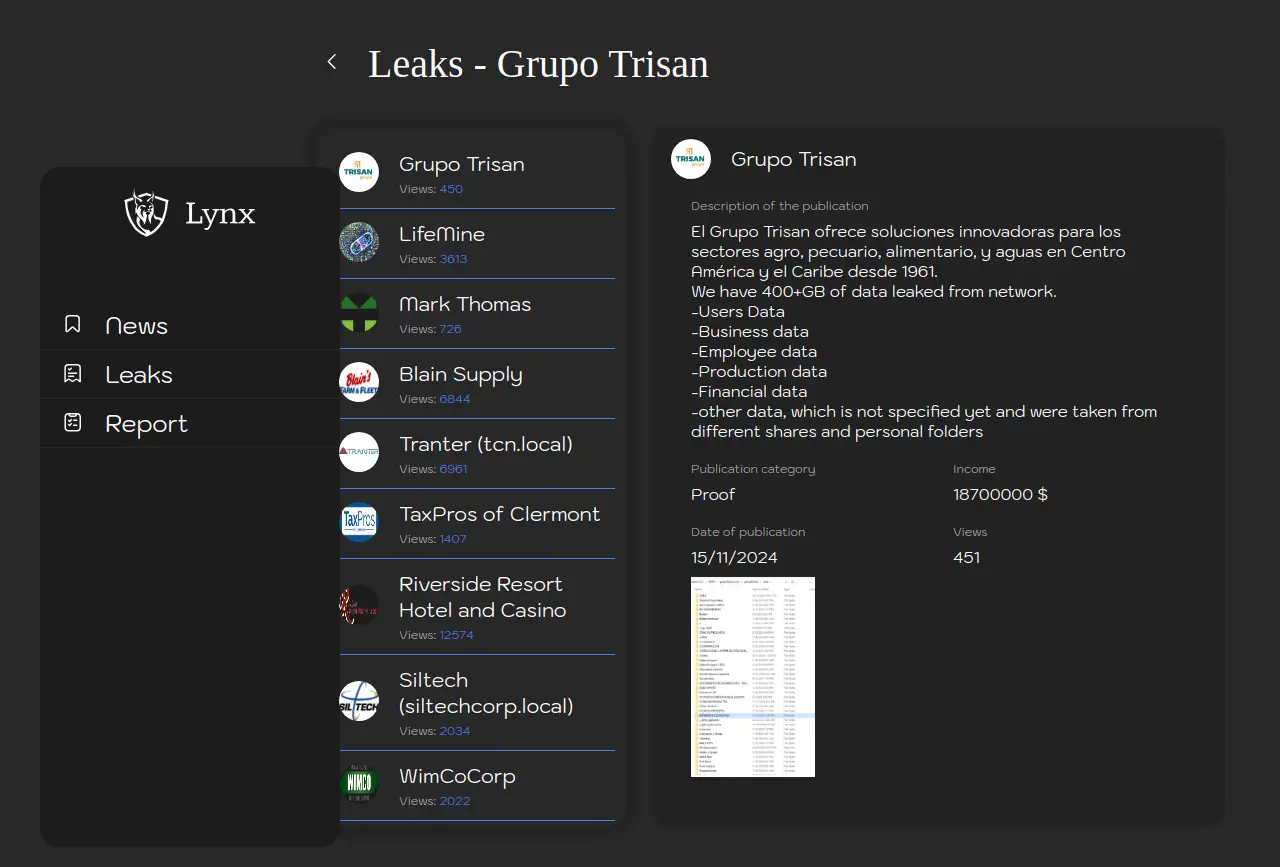Click the Tranter logo in the list
1280x867 pixels.
click(359, 452)
